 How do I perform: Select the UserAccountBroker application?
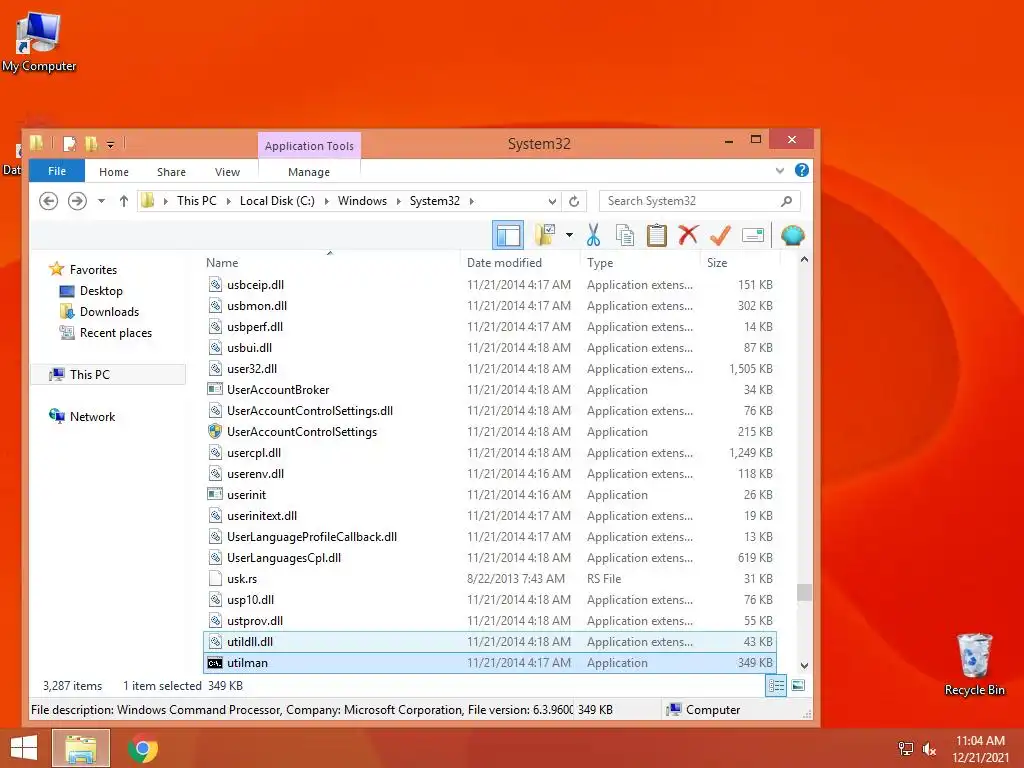point(490,389)
